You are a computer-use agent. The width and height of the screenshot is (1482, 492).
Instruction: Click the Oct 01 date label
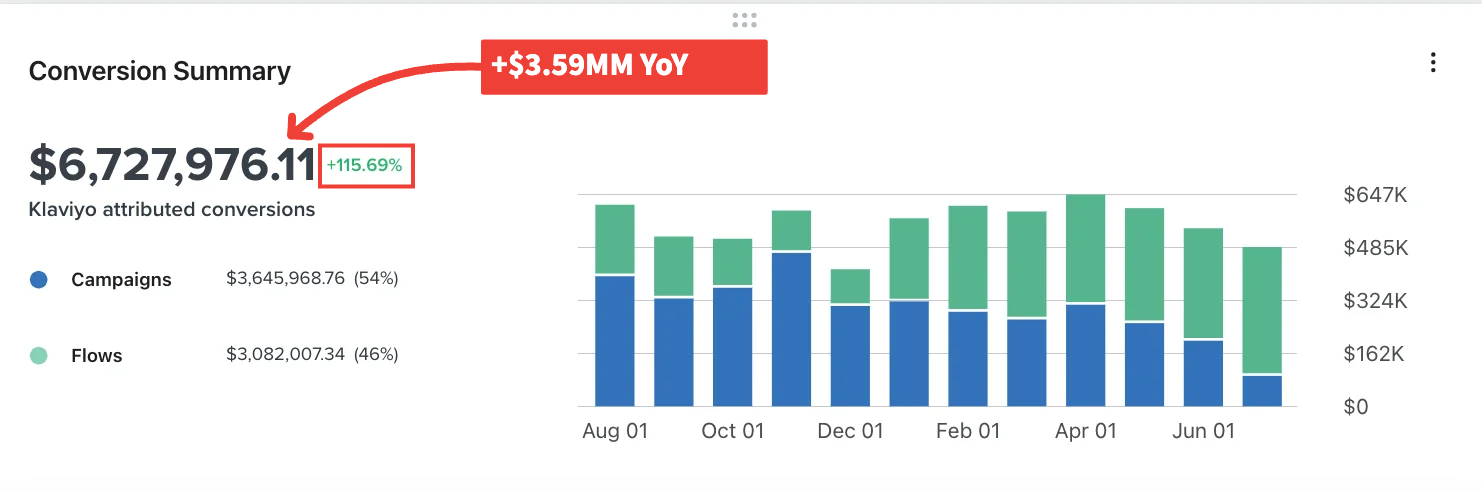click(732, 431)
